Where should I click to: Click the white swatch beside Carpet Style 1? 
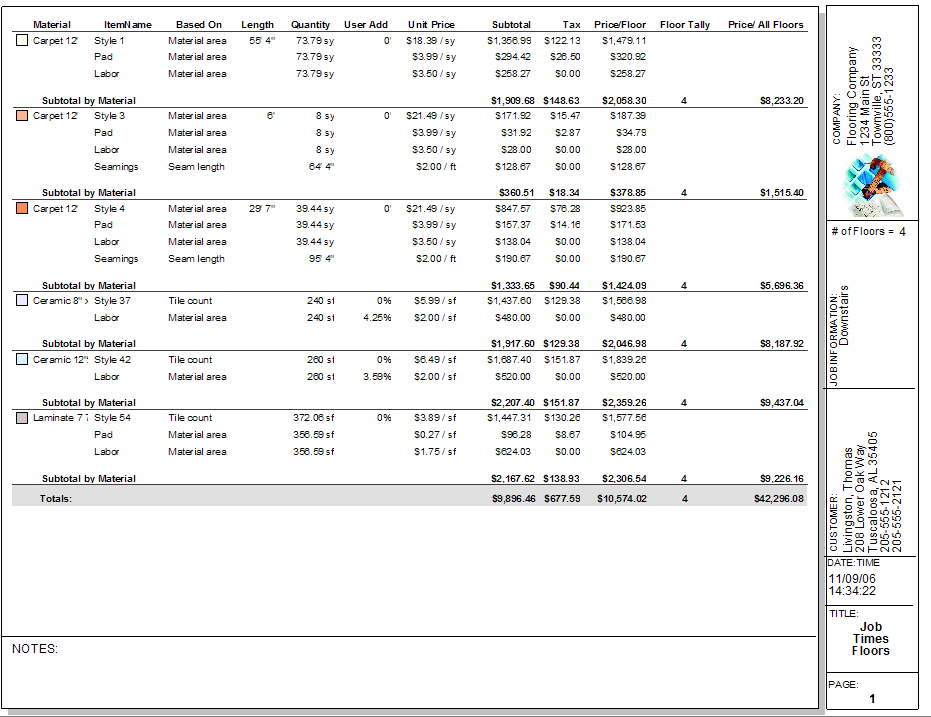pos(22,41)
